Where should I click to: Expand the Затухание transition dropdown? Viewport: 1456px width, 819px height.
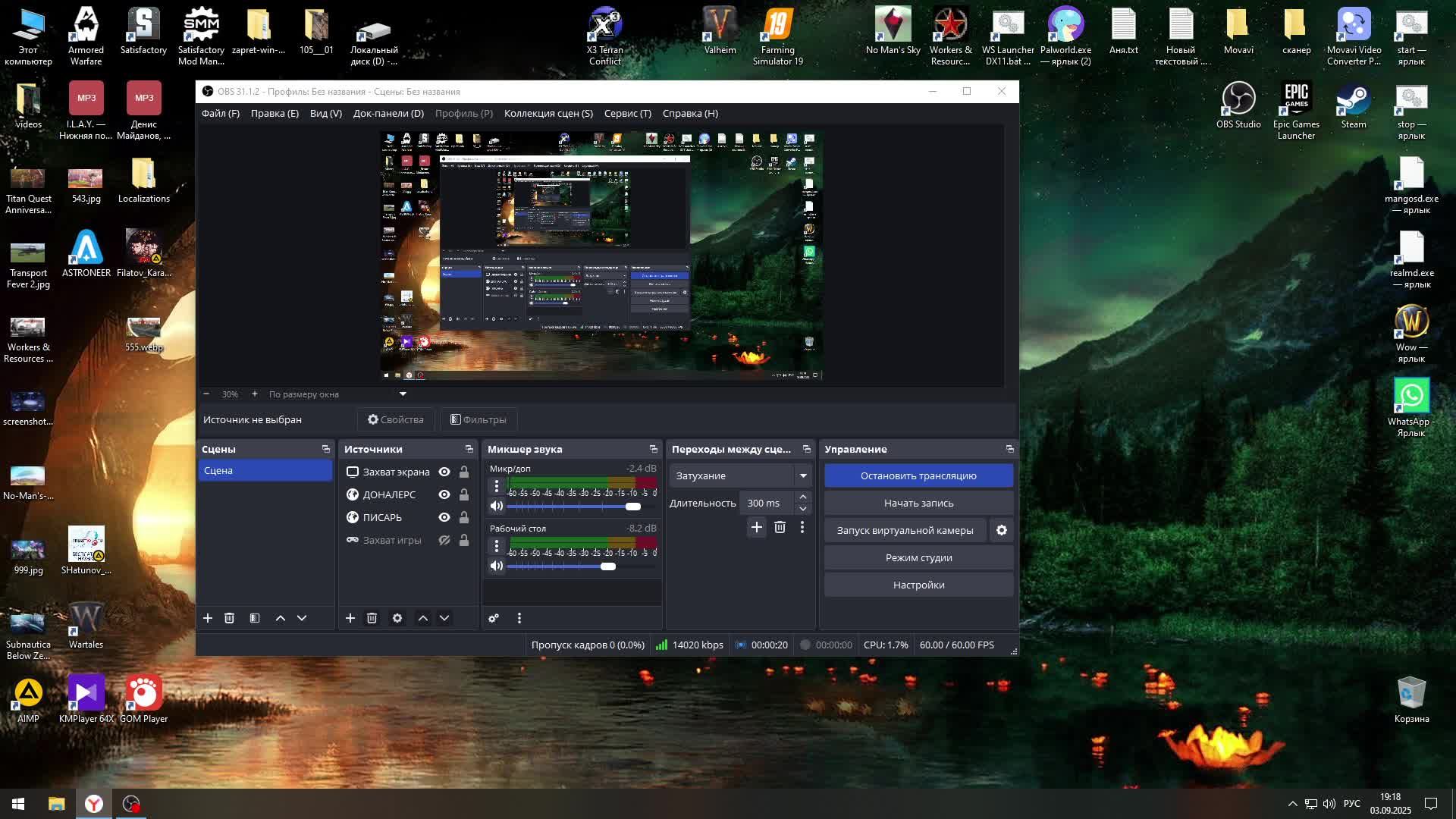coord(802,475)
